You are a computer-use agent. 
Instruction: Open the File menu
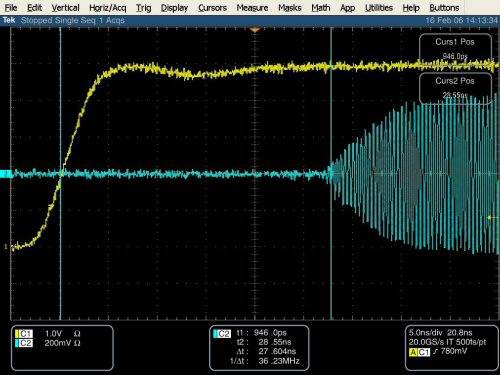[11, 8]
